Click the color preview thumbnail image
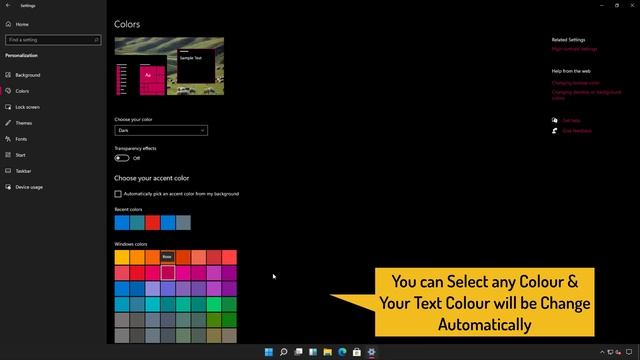Screen dimensions: 640x360 [169, 66]
